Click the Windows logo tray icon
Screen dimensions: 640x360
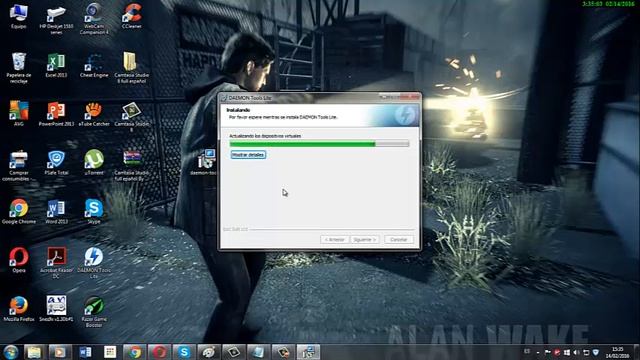(567, 352)
